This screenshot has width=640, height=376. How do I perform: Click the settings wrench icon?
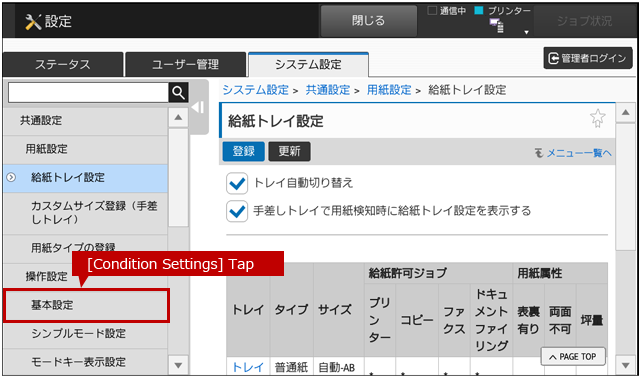[33, 22]
